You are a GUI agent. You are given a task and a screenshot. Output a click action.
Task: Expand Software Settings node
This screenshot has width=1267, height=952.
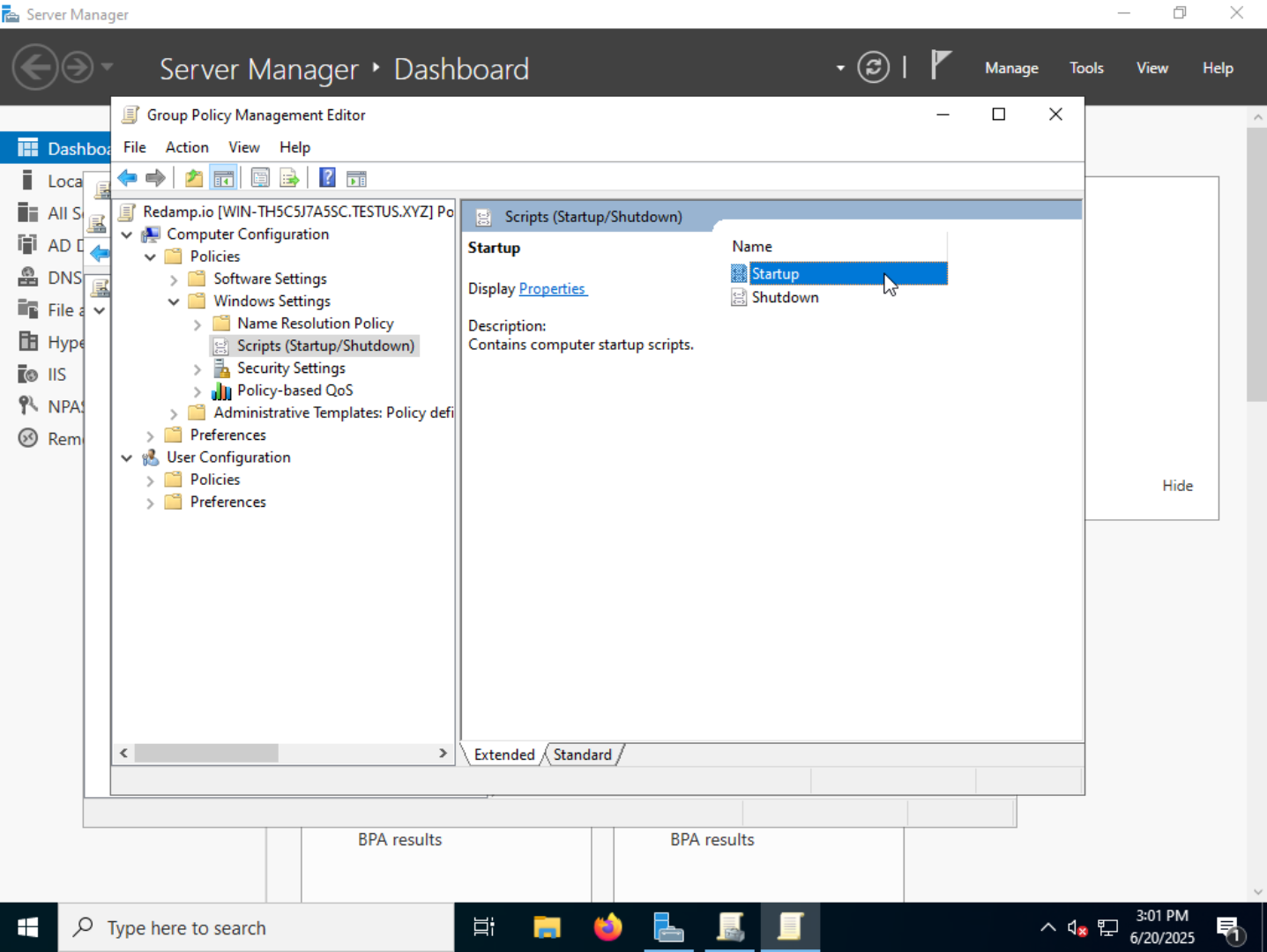(174, 279)
